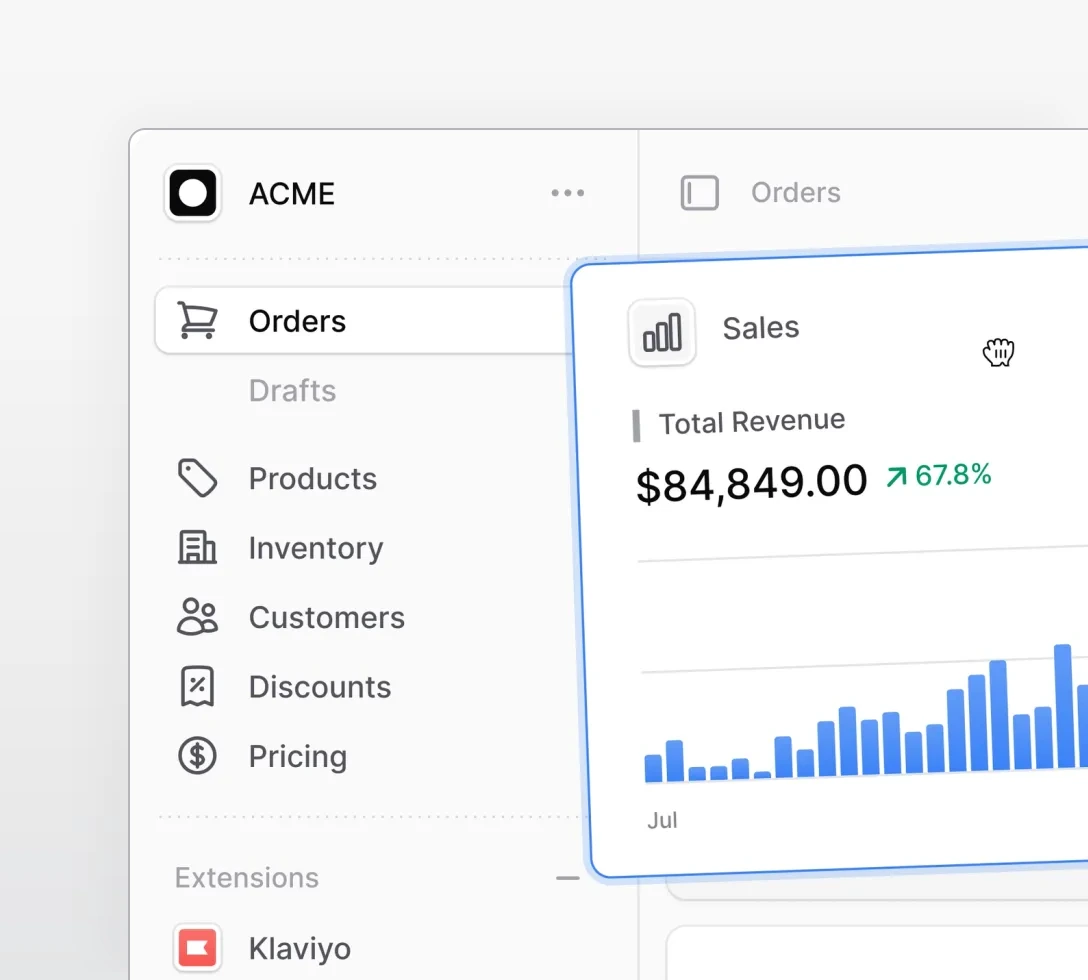Click the Discounts receipt icon
The width and height of the screenshot is (1088, 980).
[198, 686]
